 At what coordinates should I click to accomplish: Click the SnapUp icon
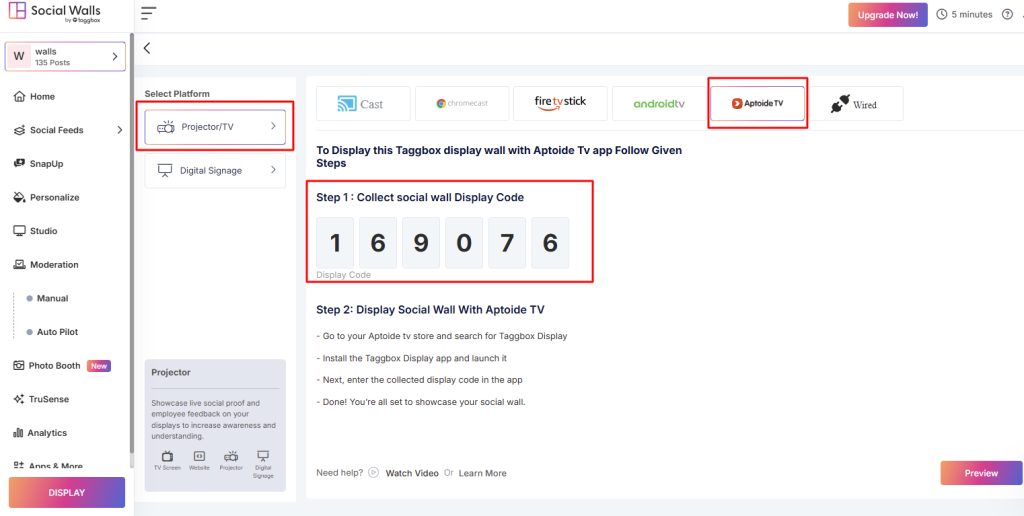[20, 163]
